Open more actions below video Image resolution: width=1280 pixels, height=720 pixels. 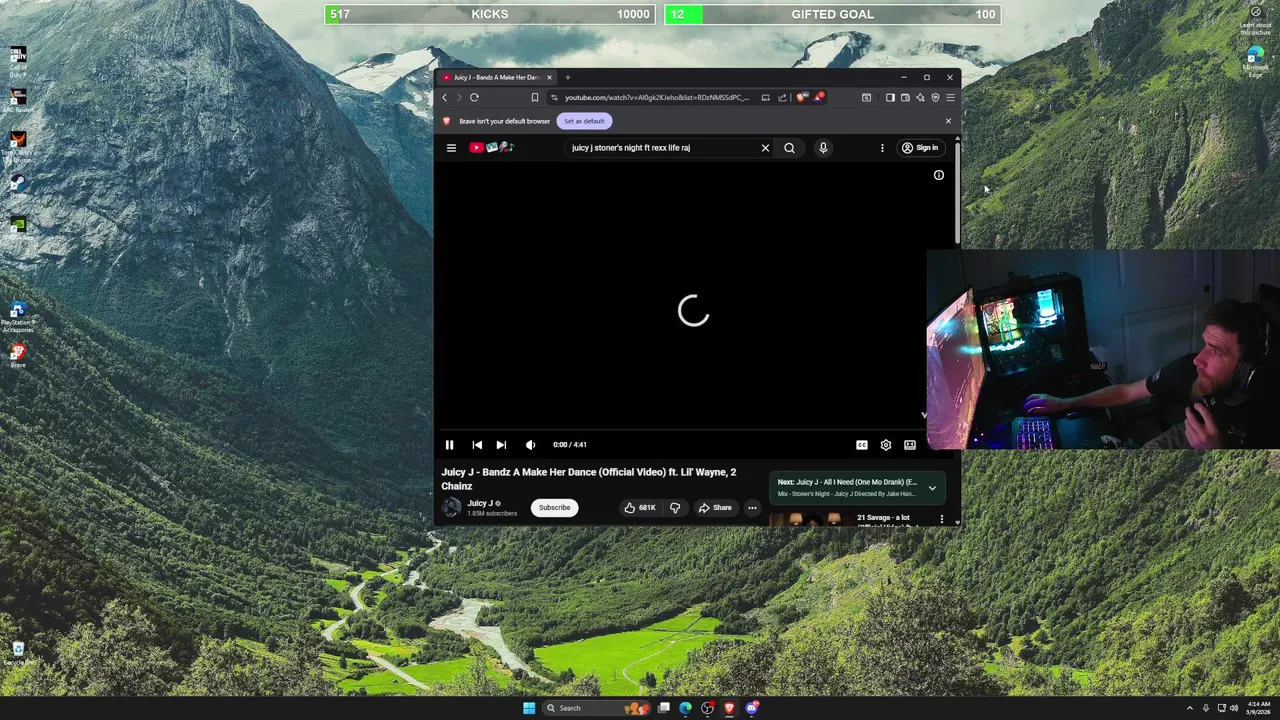tap(752, 507)
